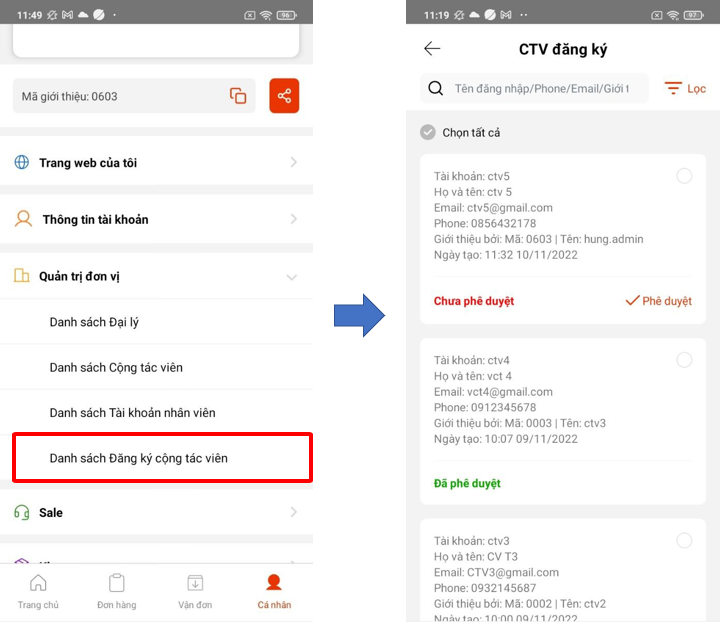
Task: Select the ctv3 account radio button
Action: pyautogui.click(x=684, y=541)
